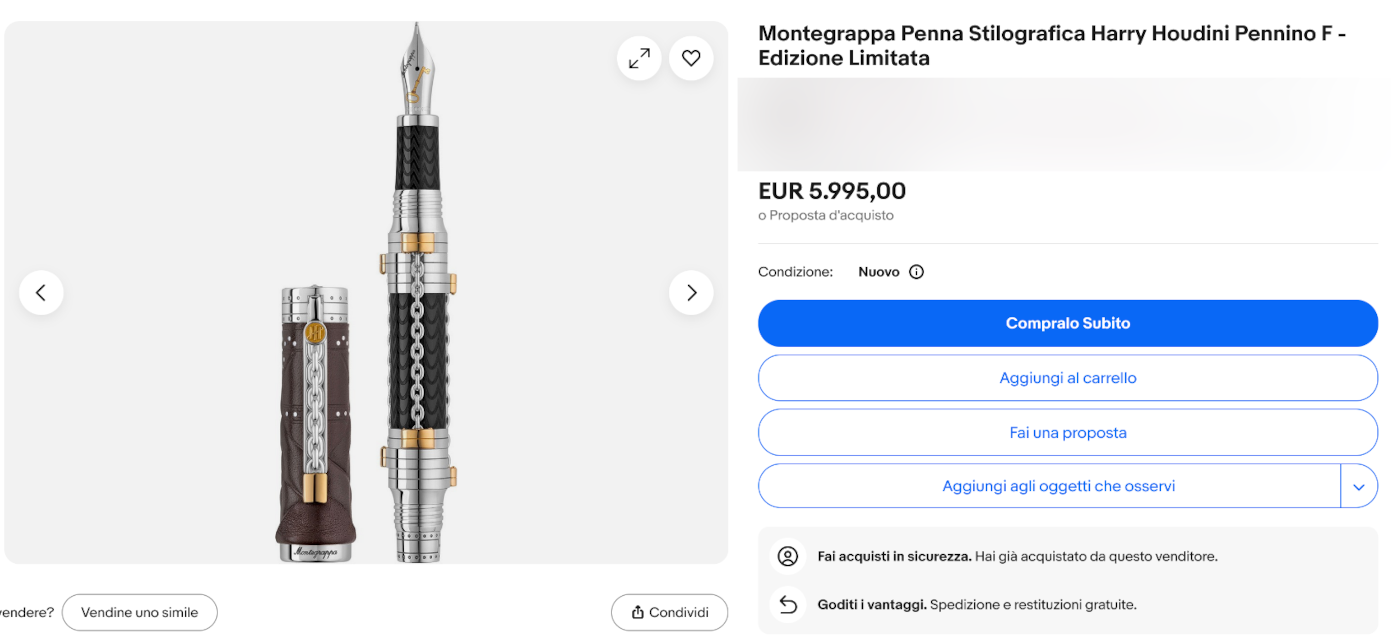Screen dimensions: 1400x639
Task: Click Vendine uno simile
Action: [x=139, y=613]
